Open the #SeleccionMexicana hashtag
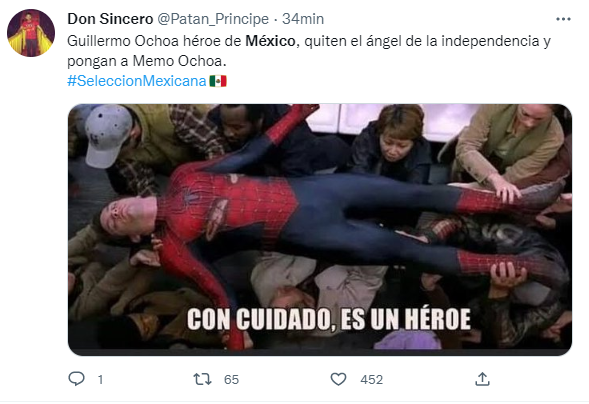Viewport: 589px width, 404px height. pyautogui.click(x=137, y=81)
